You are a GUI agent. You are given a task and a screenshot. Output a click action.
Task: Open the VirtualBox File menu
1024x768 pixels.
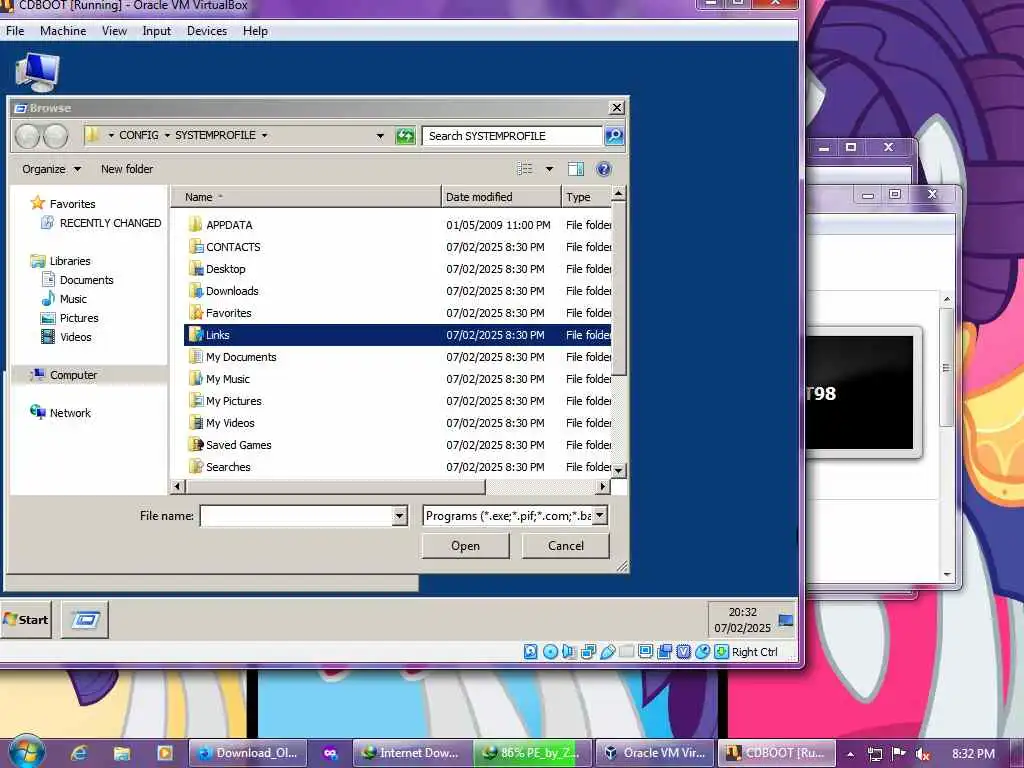(15, 31)
